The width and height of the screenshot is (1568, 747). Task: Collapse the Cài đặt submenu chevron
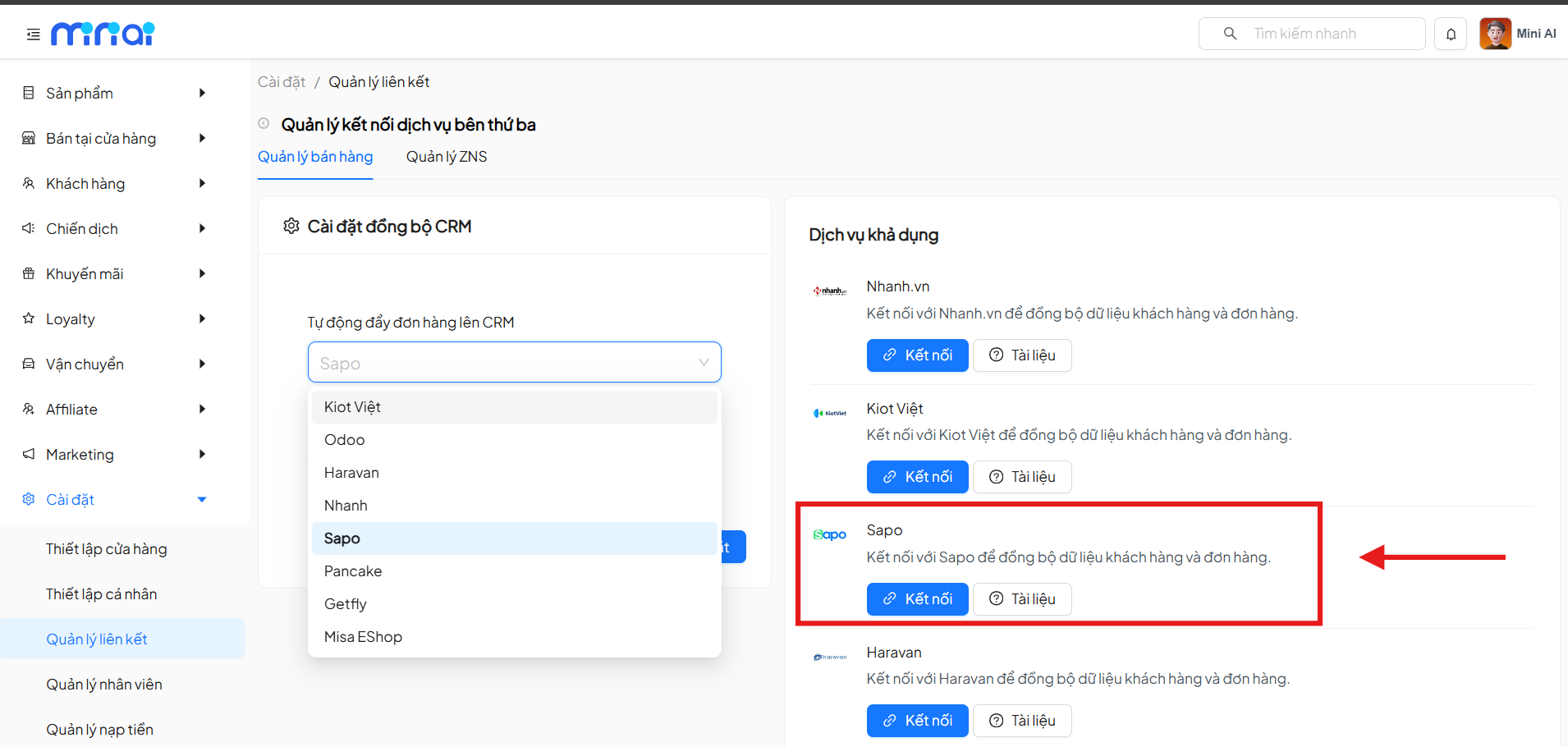(x=201, y=499)
